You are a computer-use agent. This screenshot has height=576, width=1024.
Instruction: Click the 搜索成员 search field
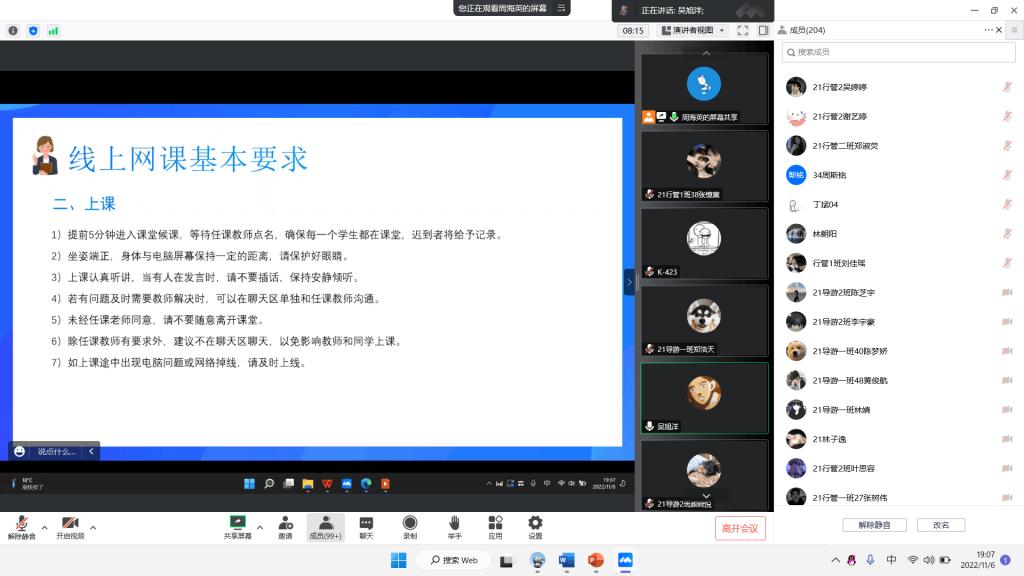click(900, 52)
